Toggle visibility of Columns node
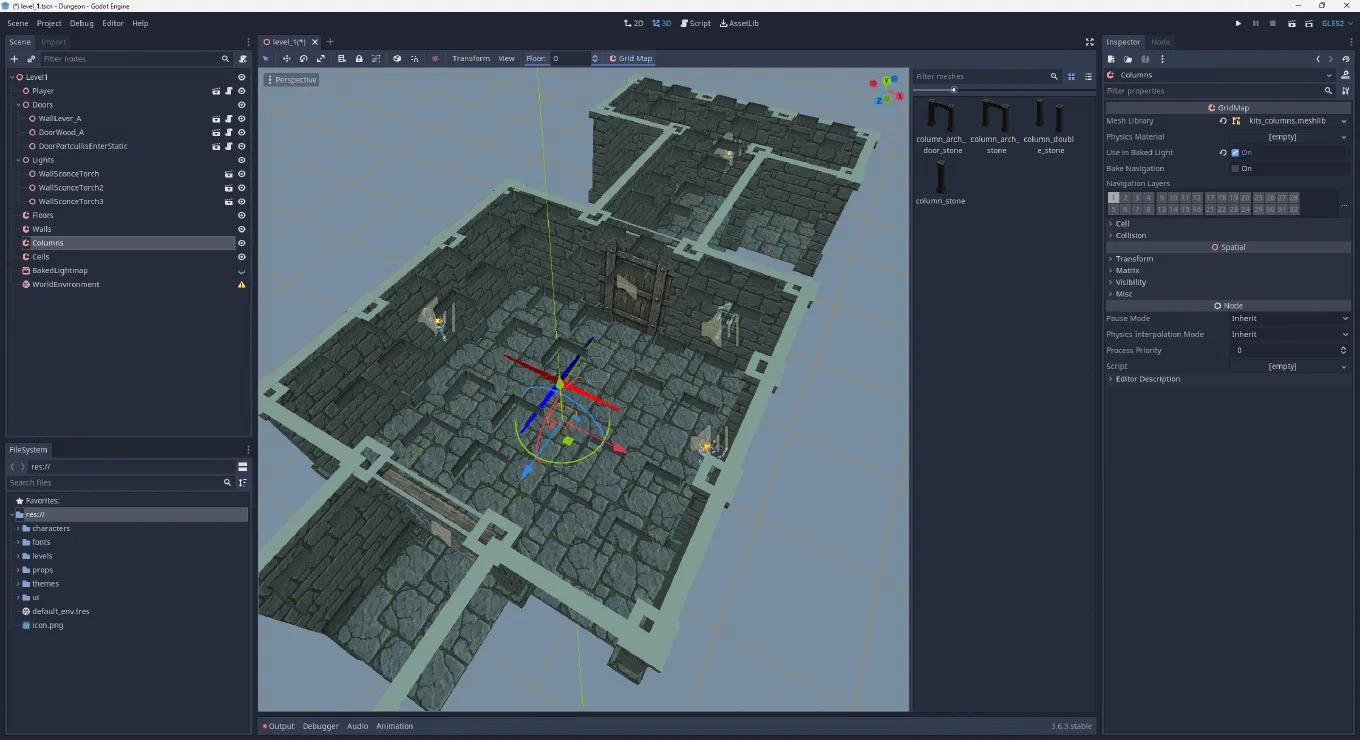 click(x=241, y=243)
